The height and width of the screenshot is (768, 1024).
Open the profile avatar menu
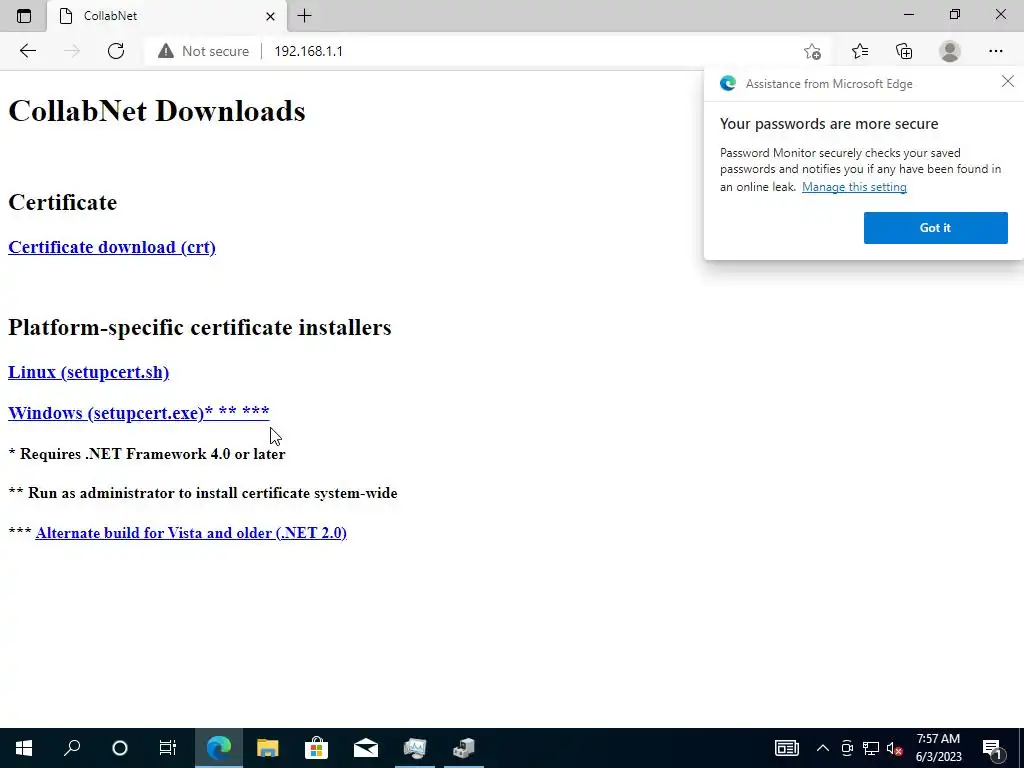coord(950,51)
